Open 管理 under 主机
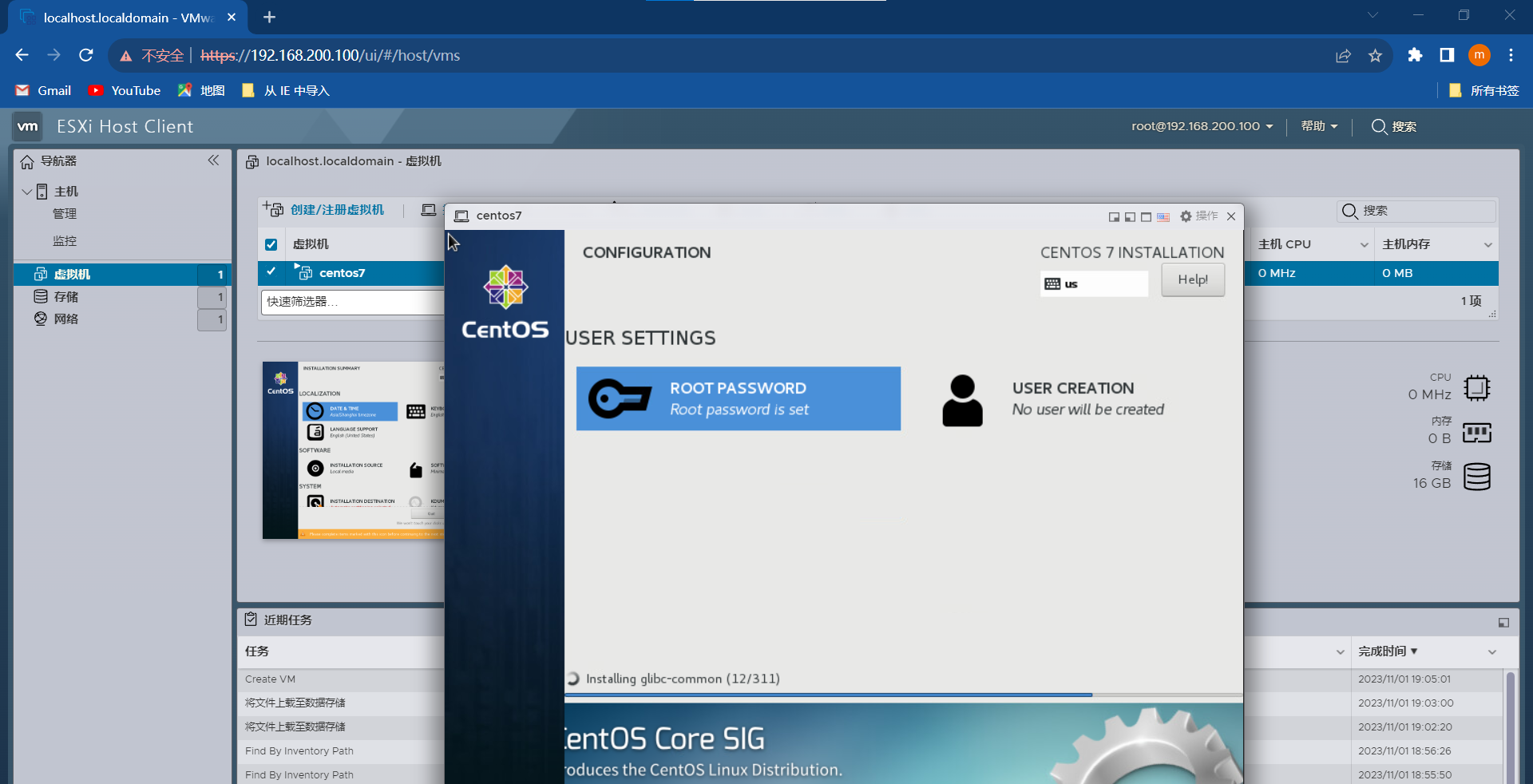 tap(65, 214)
